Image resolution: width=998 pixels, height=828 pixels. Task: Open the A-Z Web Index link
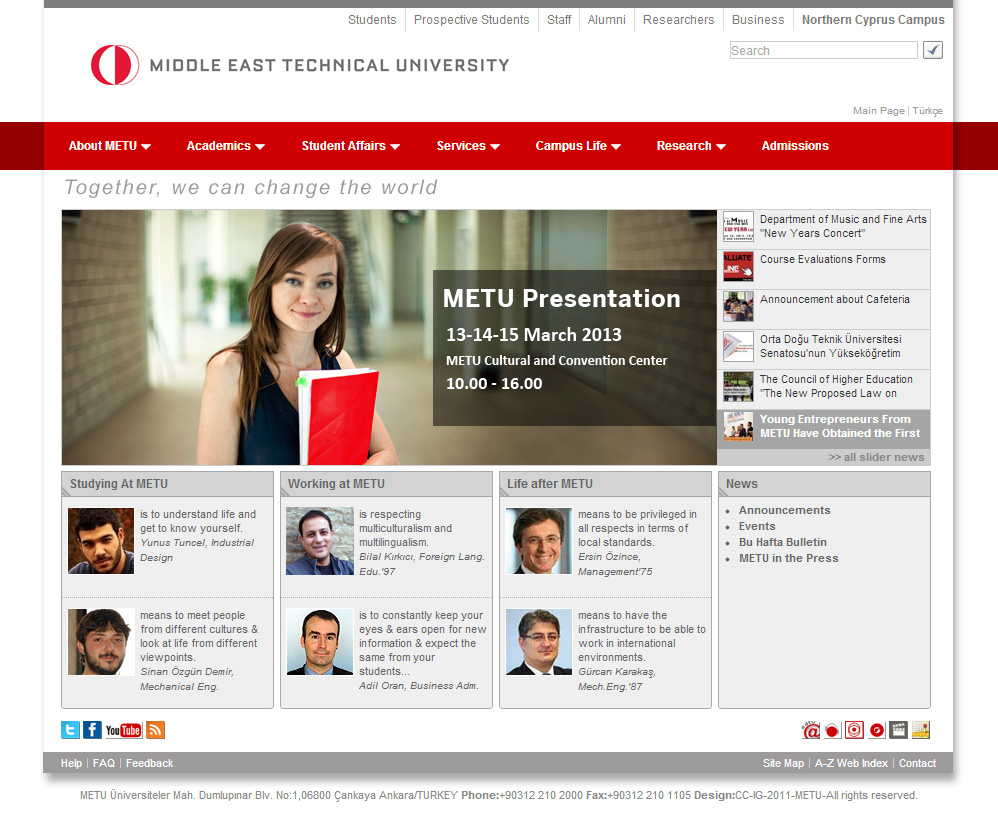tap(852, 763)
